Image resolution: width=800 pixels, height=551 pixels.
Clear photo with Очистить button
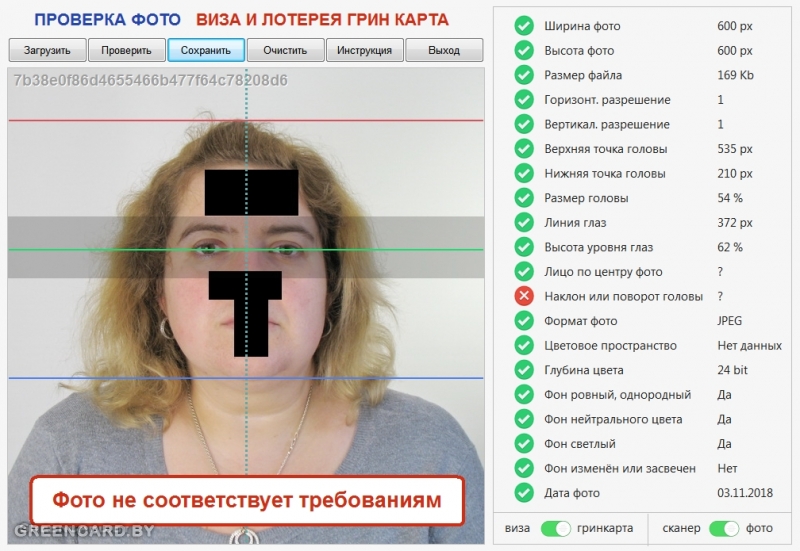click(x=285, y=50)
